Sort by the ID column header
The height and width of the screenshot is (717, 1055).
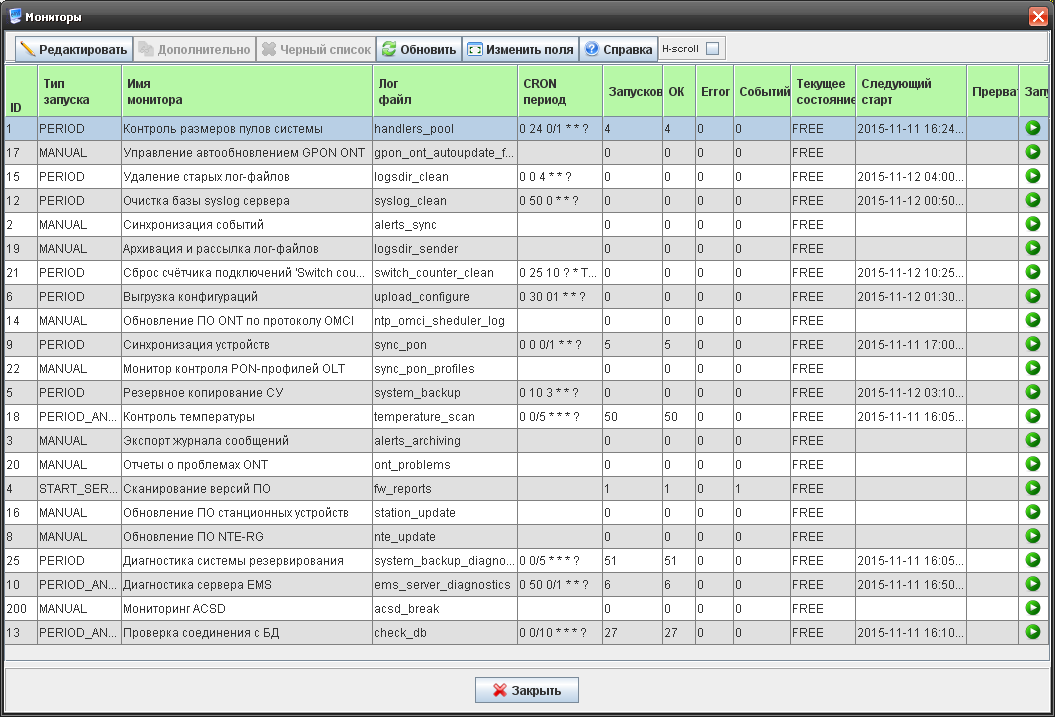pos(22,91)
